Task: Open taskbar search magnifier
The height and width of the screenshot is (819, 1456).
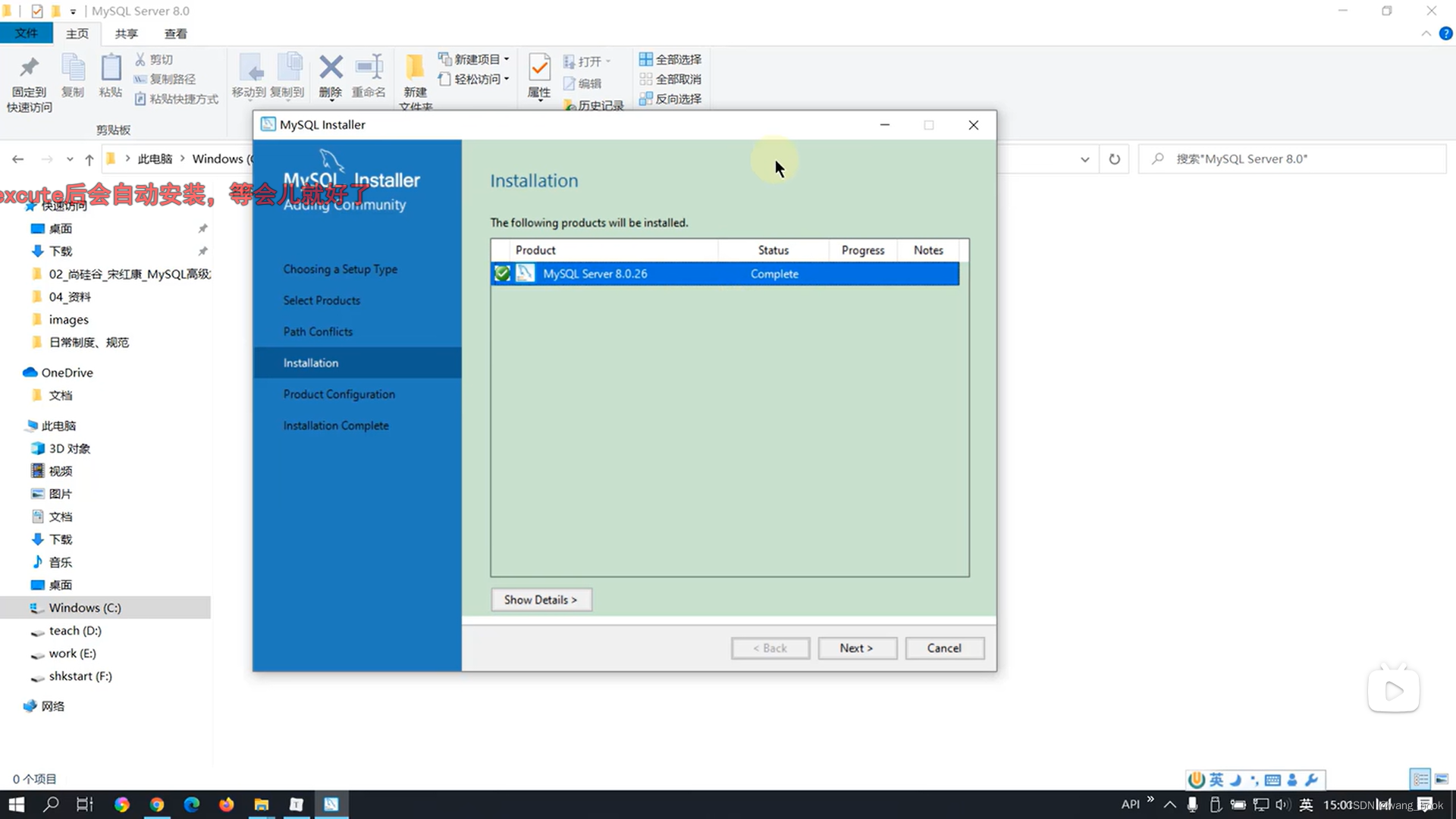Action: pos(51,805)
